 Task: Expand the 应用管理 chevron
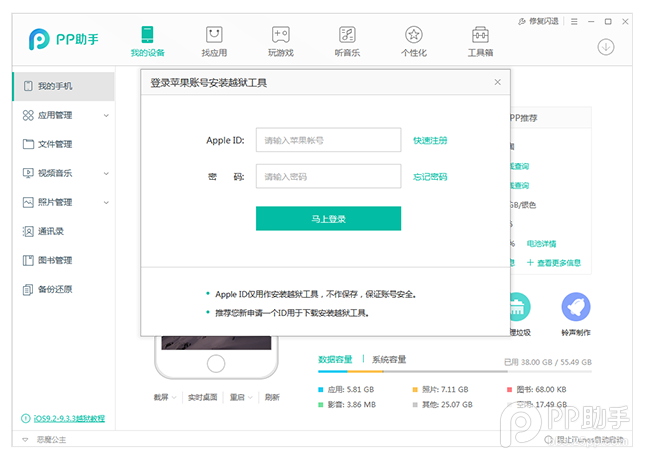106,116
